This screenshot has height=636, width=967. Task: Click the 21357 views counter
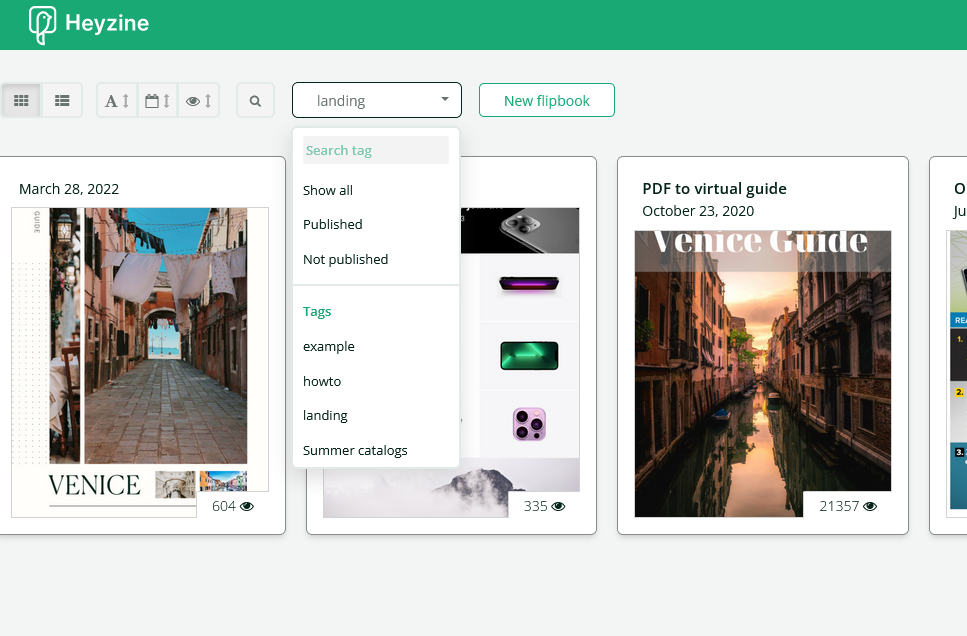click(x=847, y=506)
